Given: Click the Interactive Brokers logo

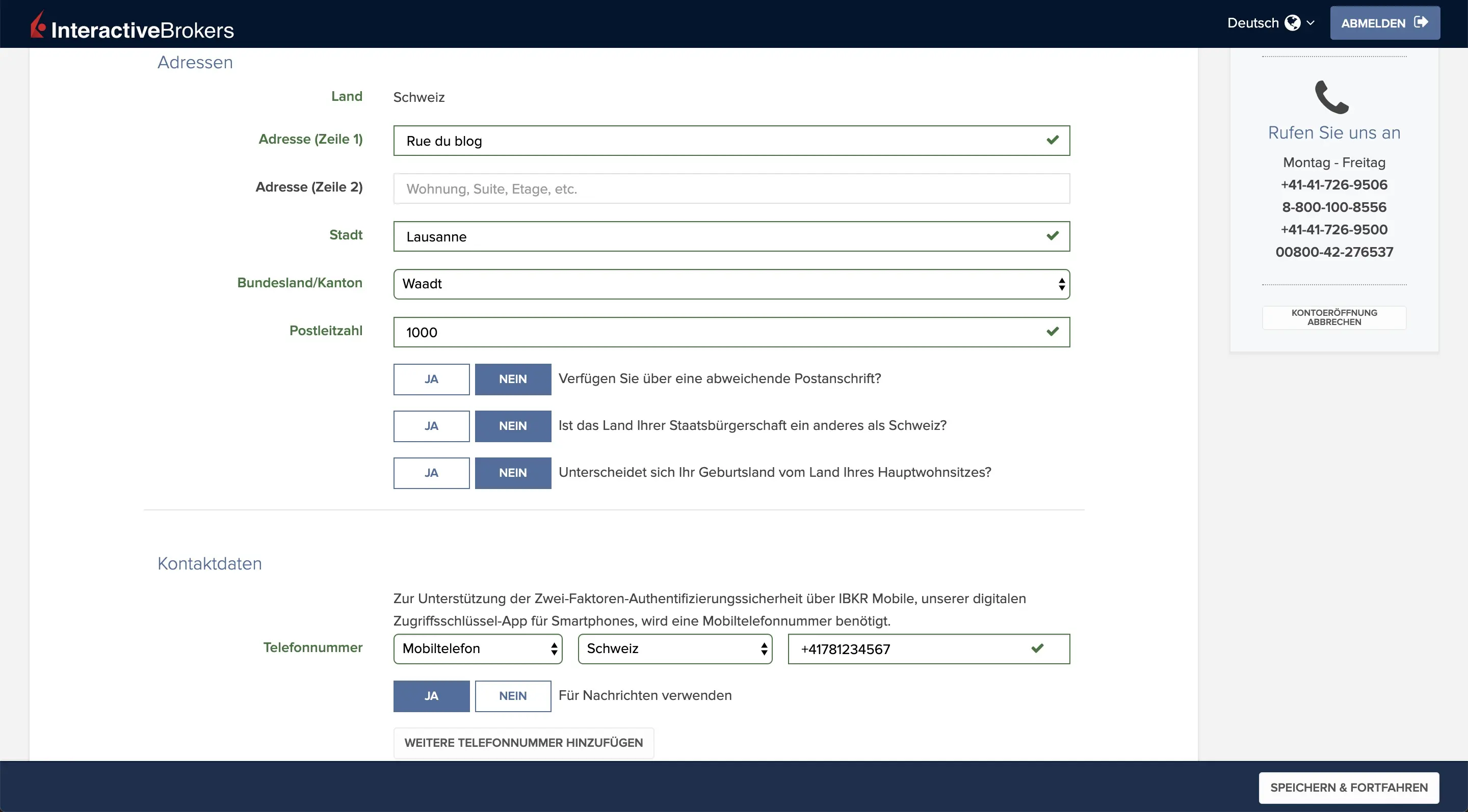Looking at the screenshot, I should point(132,25).
